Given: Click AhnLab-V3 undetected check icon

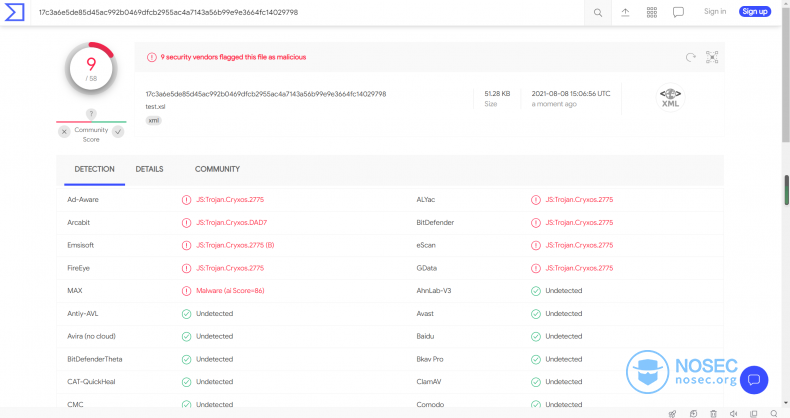Looking at the screenshot, I should (x=536, y=291).
